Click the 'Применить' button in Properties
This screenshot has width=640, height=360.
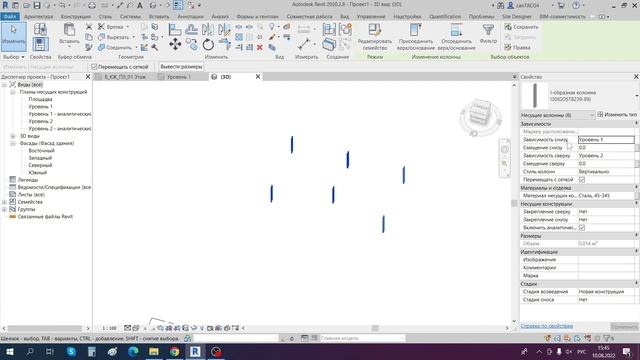click(624, 326)
